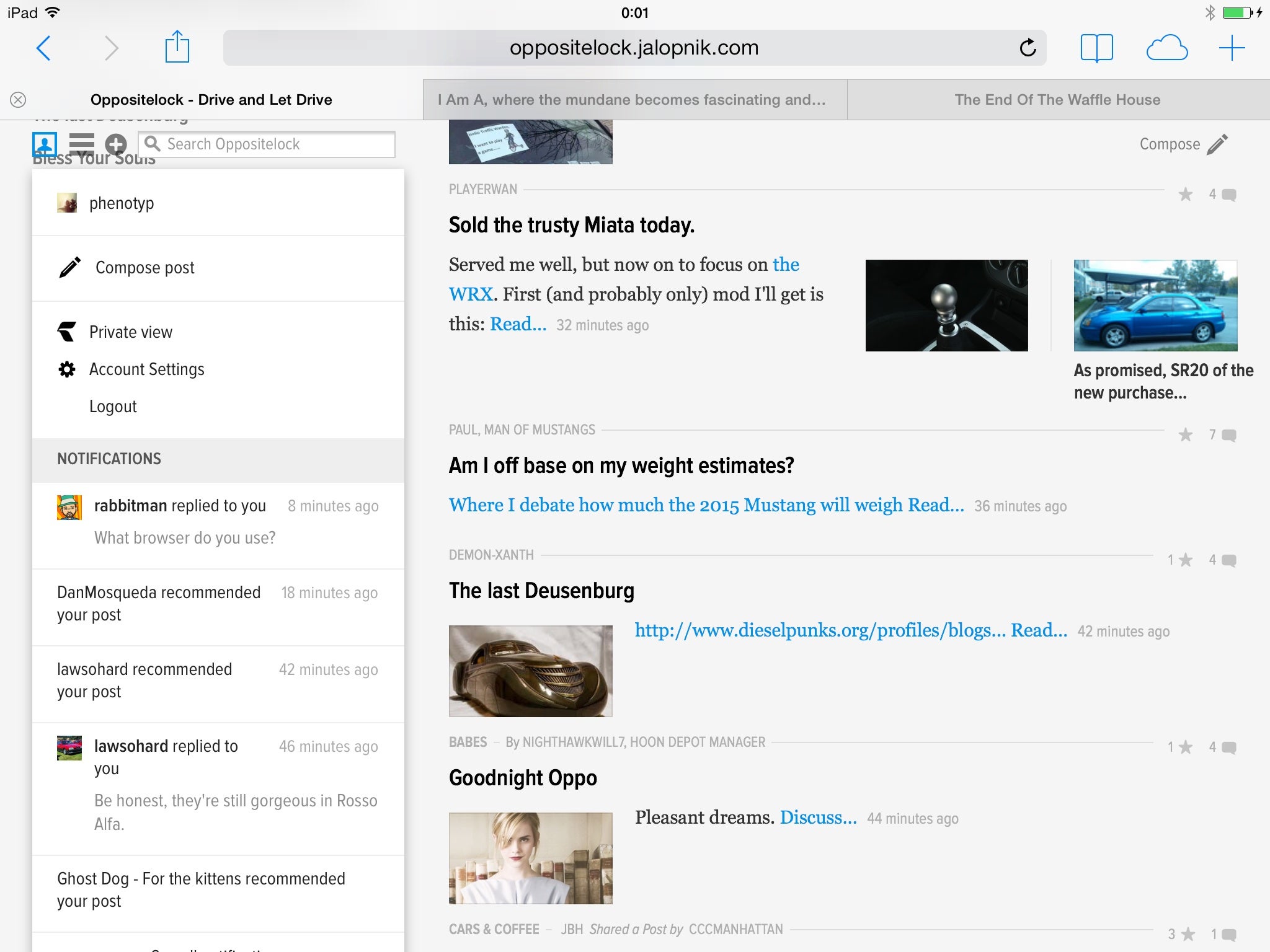1270x952 pixels.
Task: Open phenotyp profile entry
Action: pos(218,203)
